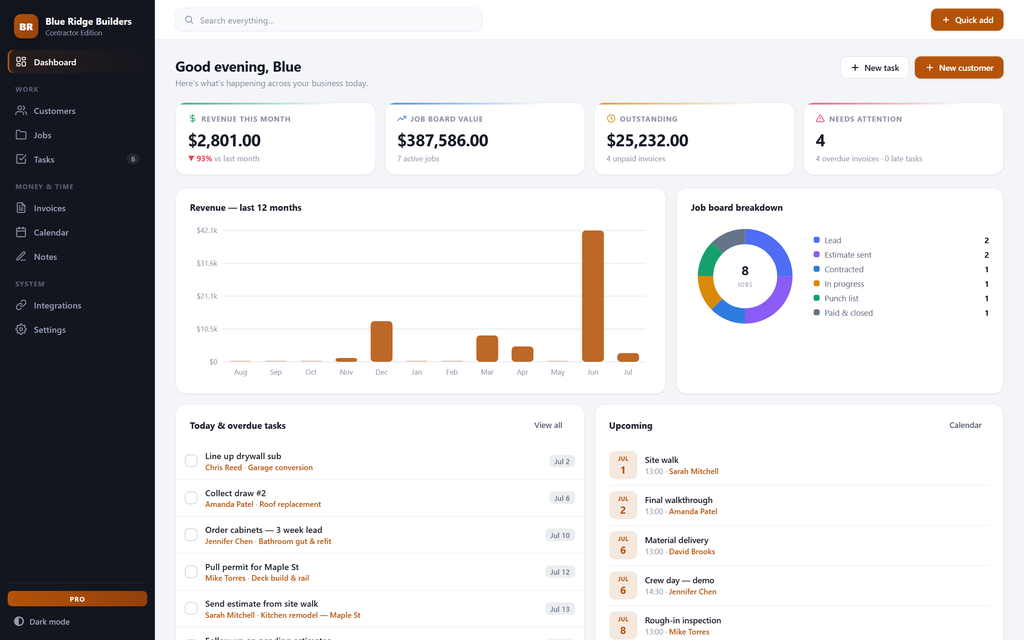Image resolution: width=1024 pixels, height=640 pixels.
Task: Click the Notes pencil icon
Action: (x=21, y=256)
